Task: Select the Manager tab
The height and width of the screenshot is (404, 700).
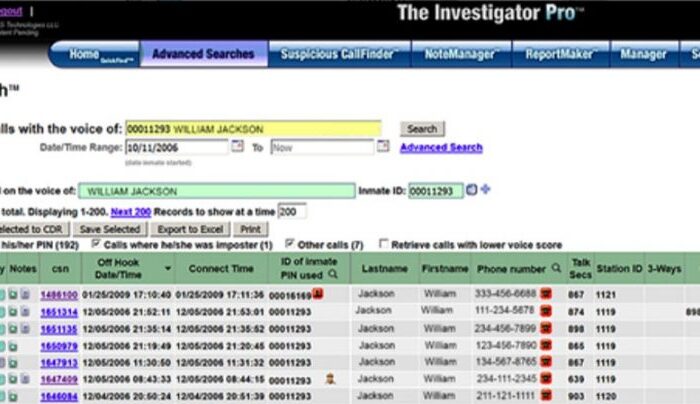Action: point(644,54)
